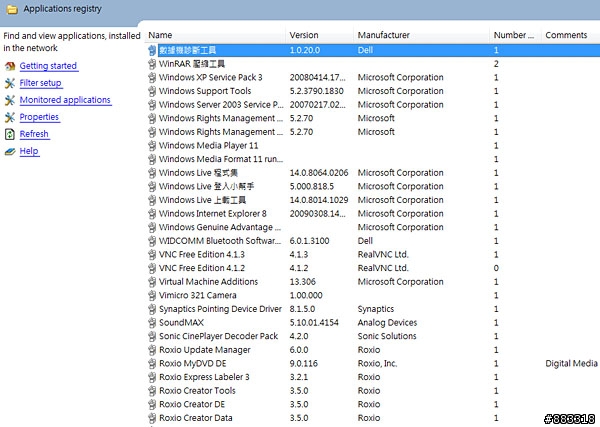600x427 pixels.
Task: Click icon beside Windows XP Service Pack 3
Action: pyautogui.click(x=152, y=78)
